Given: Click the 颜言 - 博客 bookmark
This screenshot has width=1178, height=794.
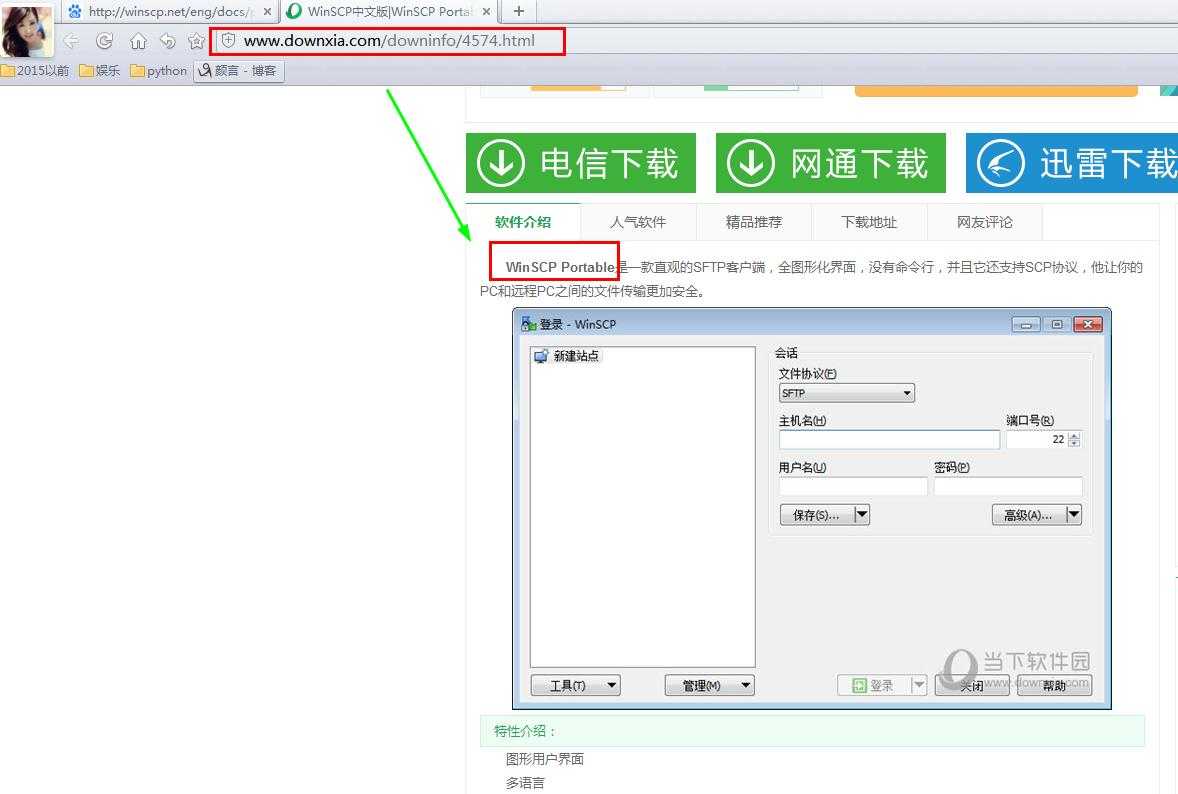Looking at the screenshot, I should [239, 71].
